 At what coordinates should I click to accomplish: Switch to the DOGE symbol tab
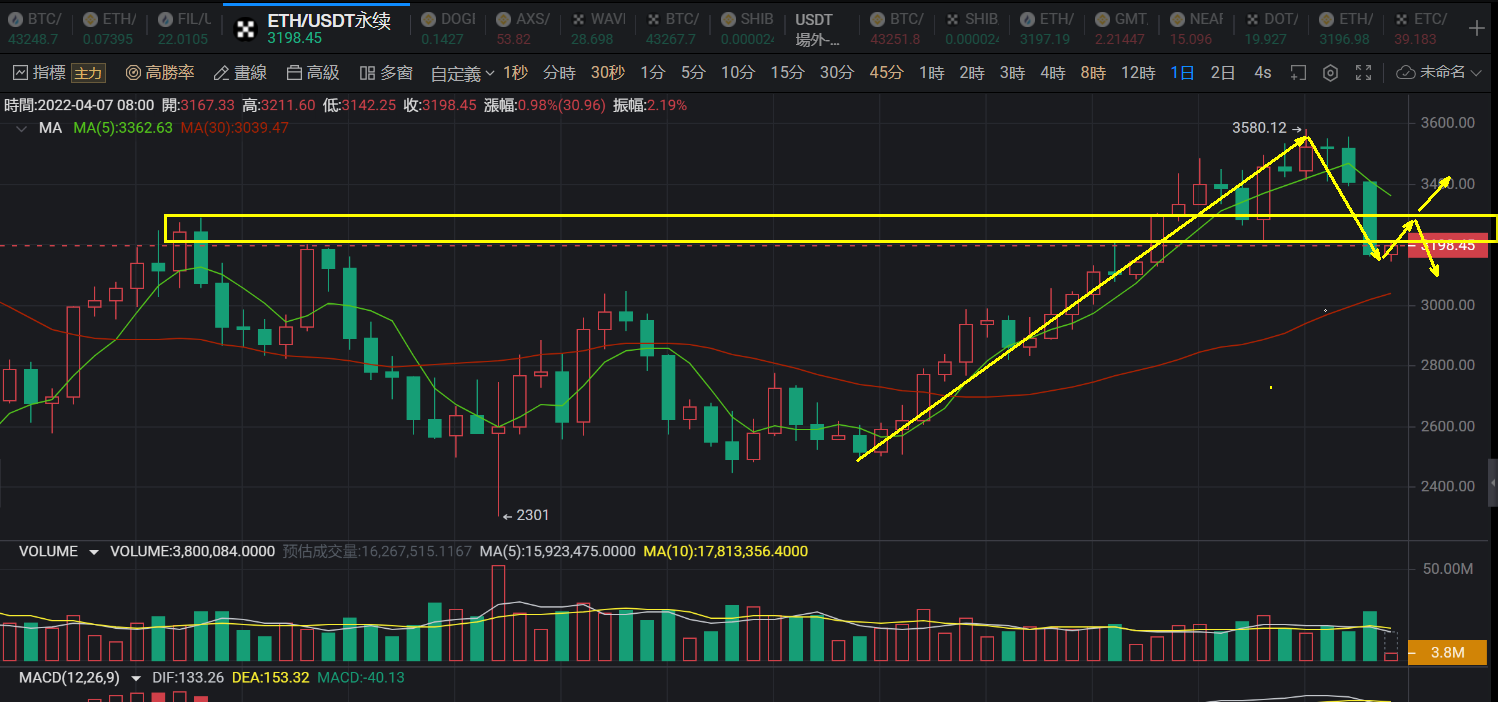point(447,28)
